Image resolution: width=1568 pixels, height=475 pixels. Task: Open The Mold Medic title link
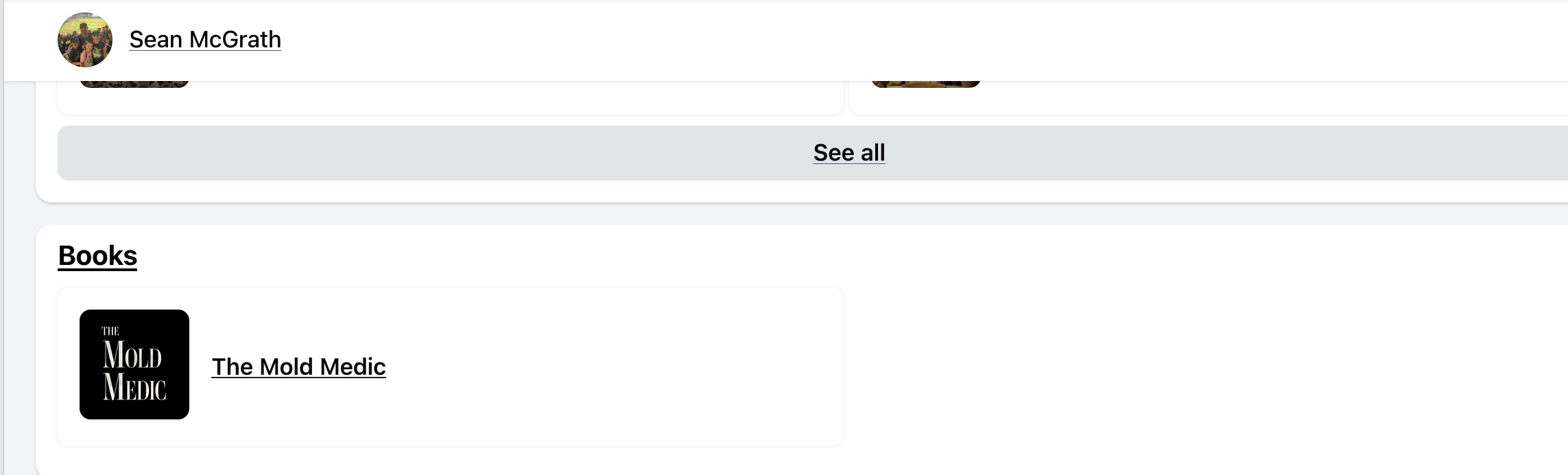[298, 367]
